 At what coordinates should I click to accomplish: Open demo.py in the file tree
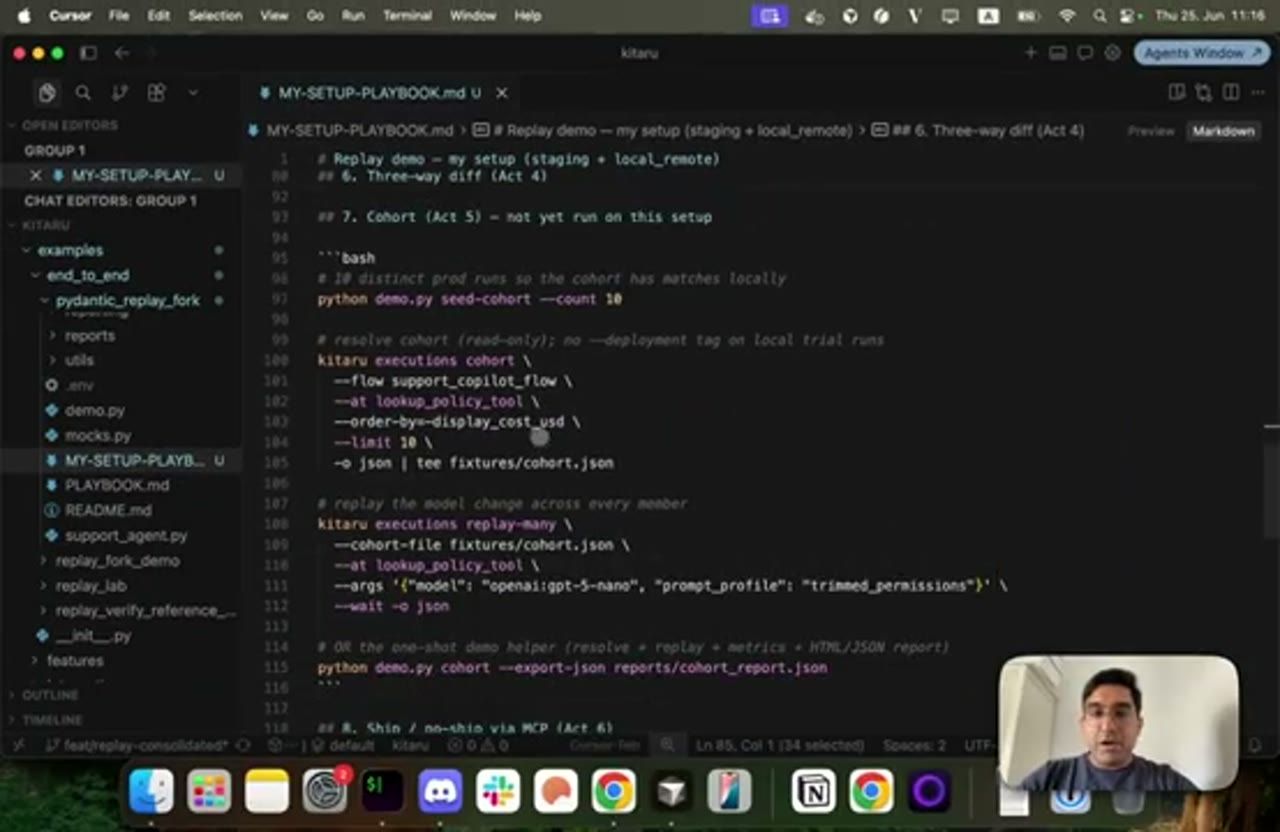pos(94,410)
